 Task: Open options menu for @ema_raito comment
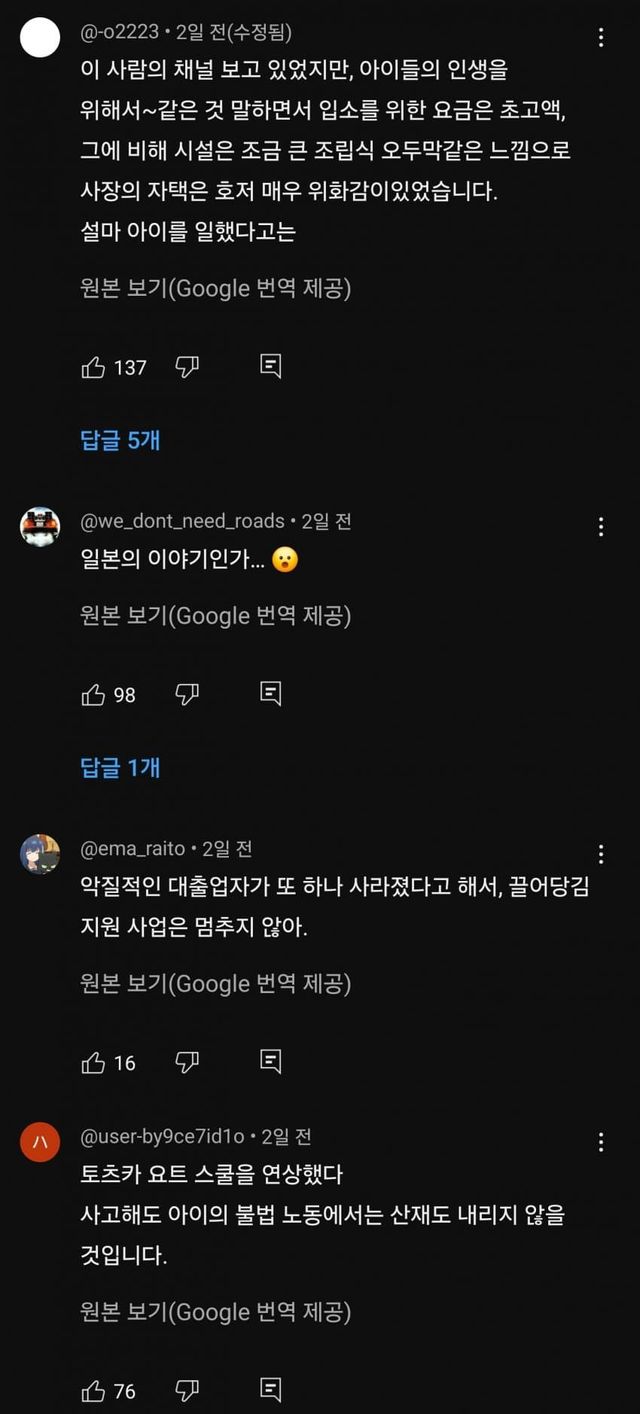click(x=601, y=854)
